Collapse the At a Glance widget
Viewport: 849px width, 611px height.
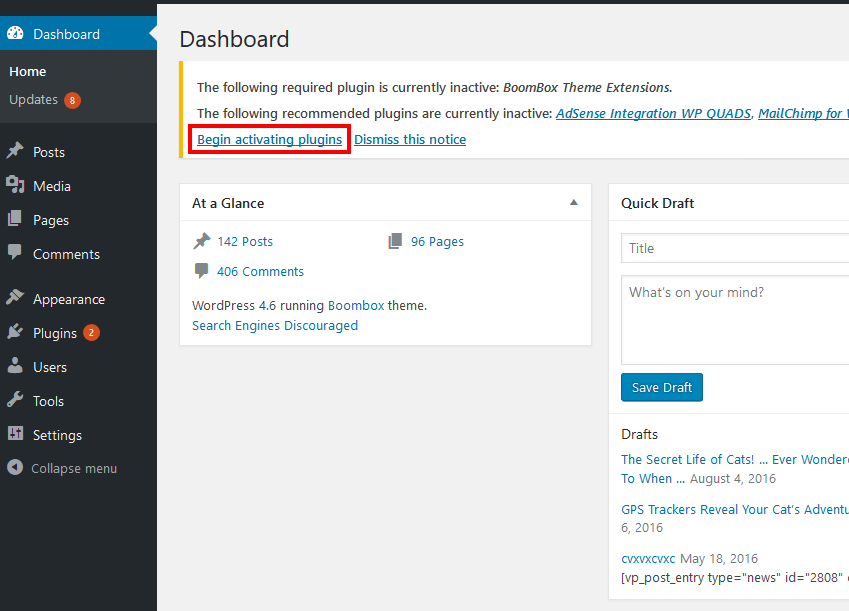click(x=574, y=203)
